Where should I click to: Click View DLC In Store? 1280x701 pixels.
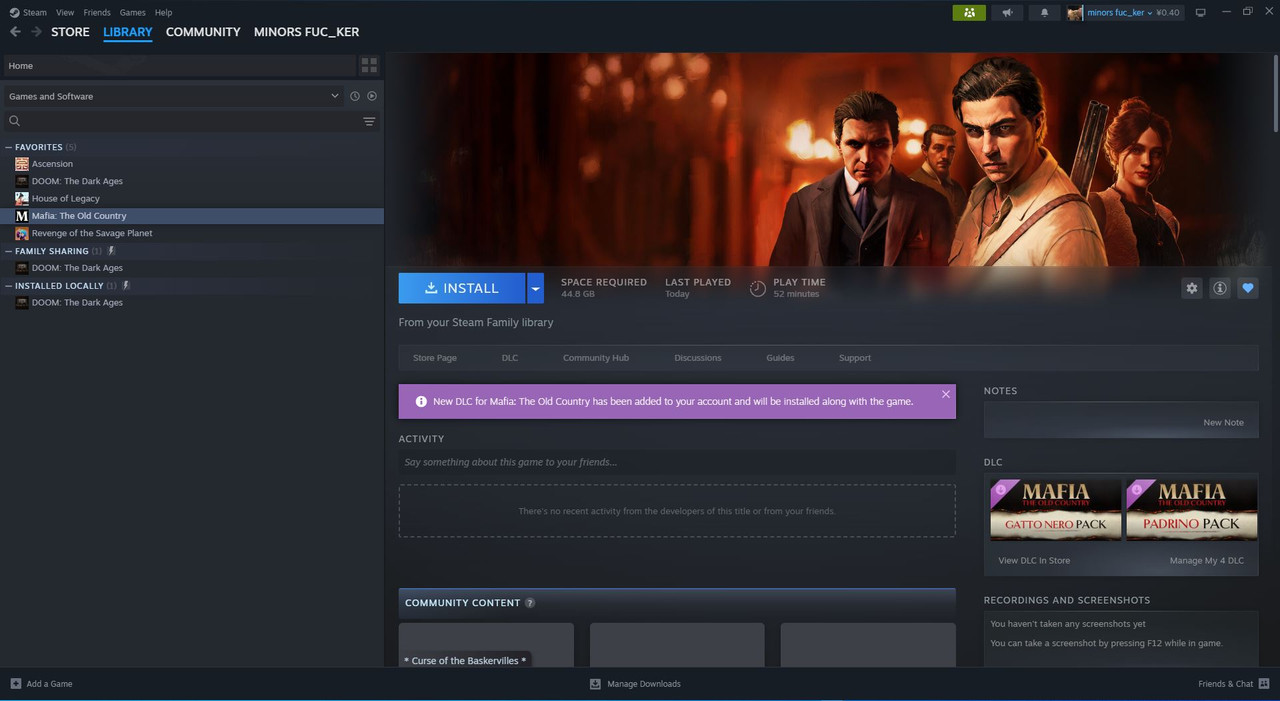[x=1034, y=561]
